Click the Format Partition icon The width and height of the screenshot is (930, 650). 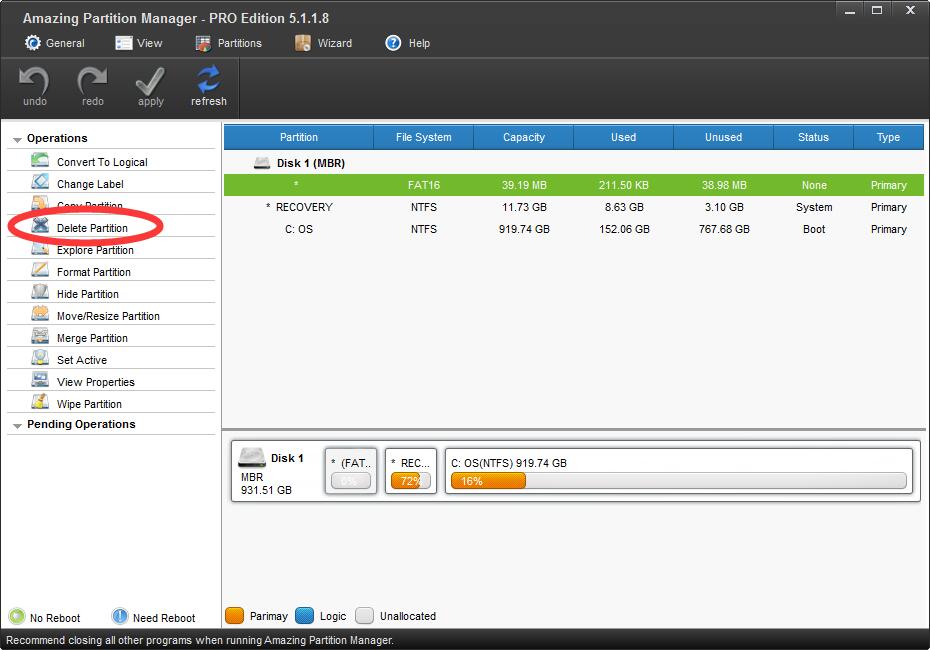pyautogui.click(x=40, y=270)
